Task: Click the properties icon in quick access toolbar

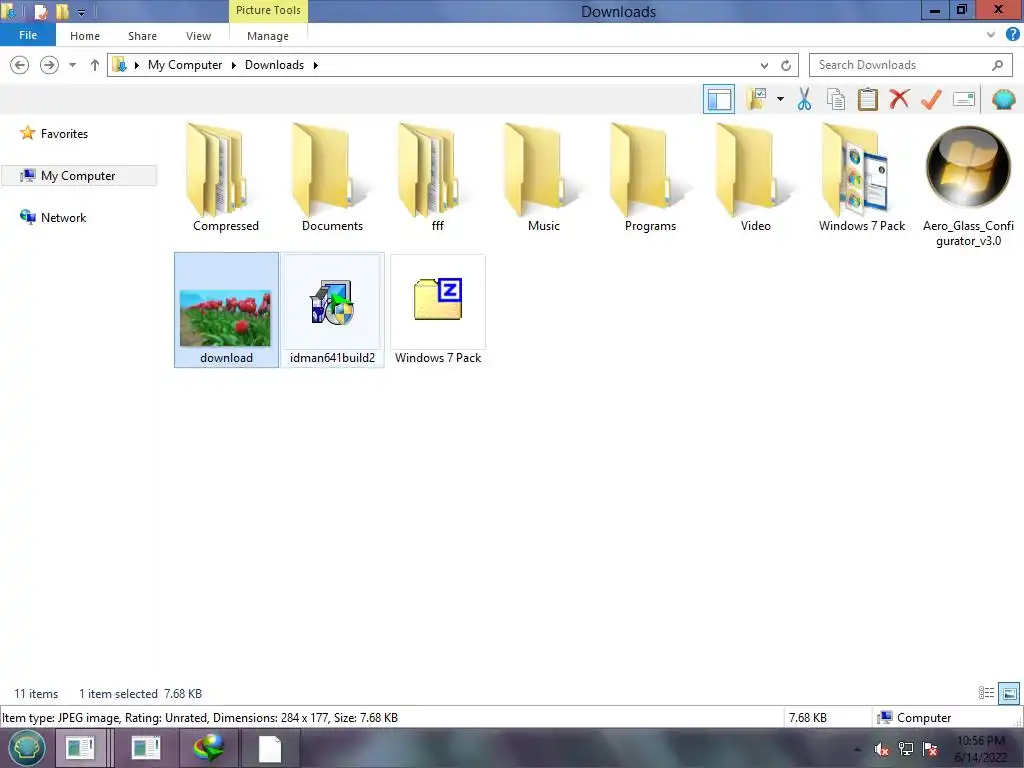Action: 40,12
